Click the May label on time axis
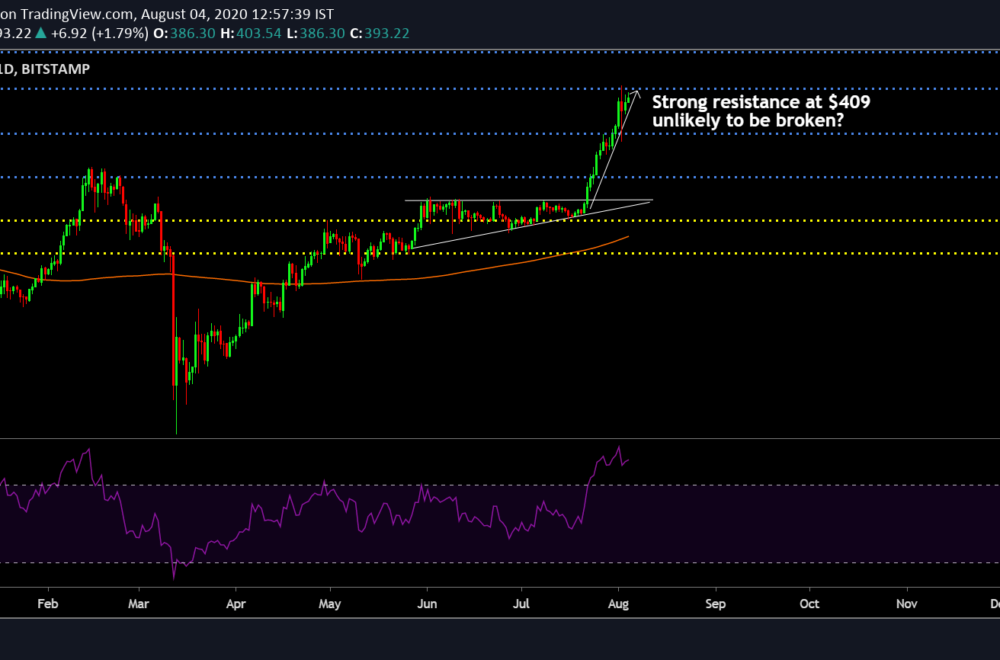This screenshot has height=660, width=1000. click(x=330, y=604)
